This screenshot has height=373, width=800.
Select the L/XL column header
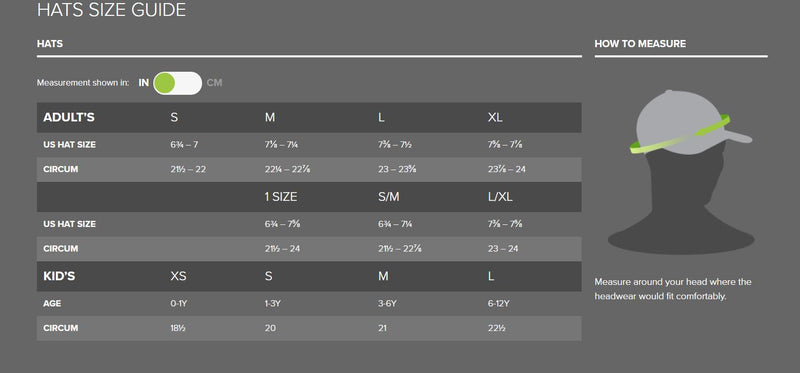click(500, 197)
